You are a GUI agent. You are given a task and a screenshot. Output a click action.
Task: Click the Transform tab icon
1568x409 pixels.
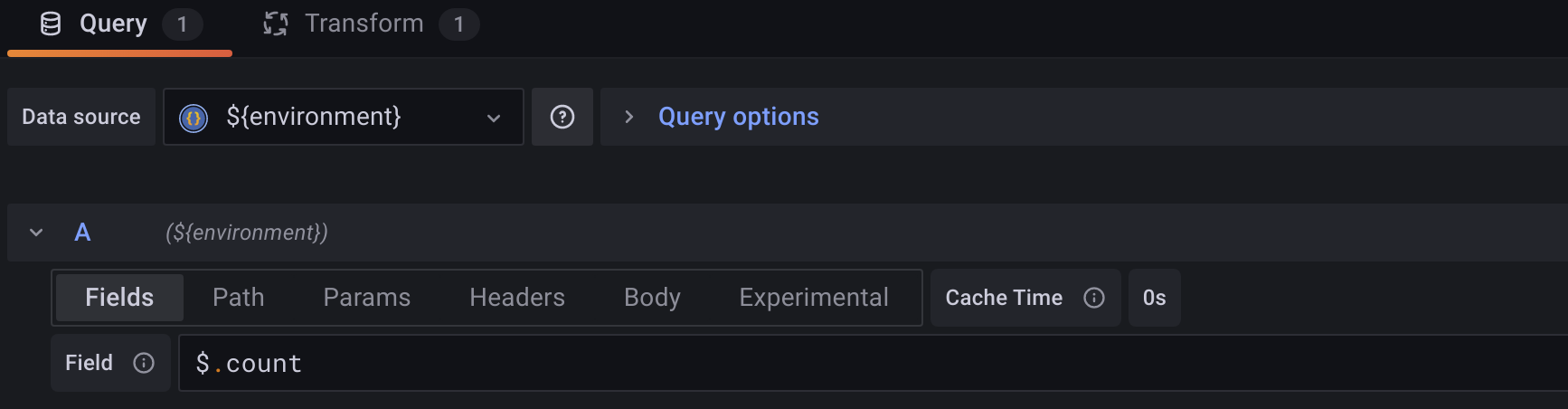tap(275, 24)
